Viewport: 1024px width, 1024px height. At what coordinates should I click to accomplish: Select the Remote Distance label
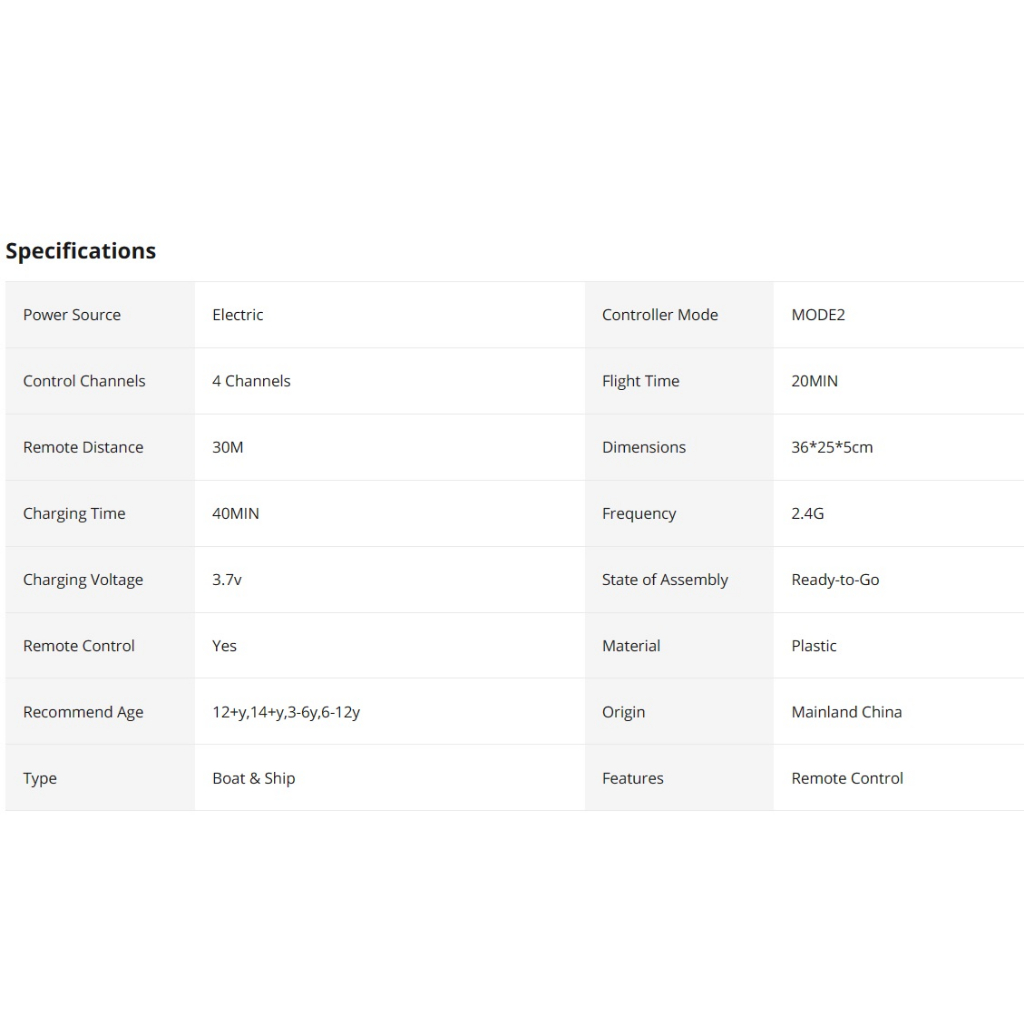point(83,447)
